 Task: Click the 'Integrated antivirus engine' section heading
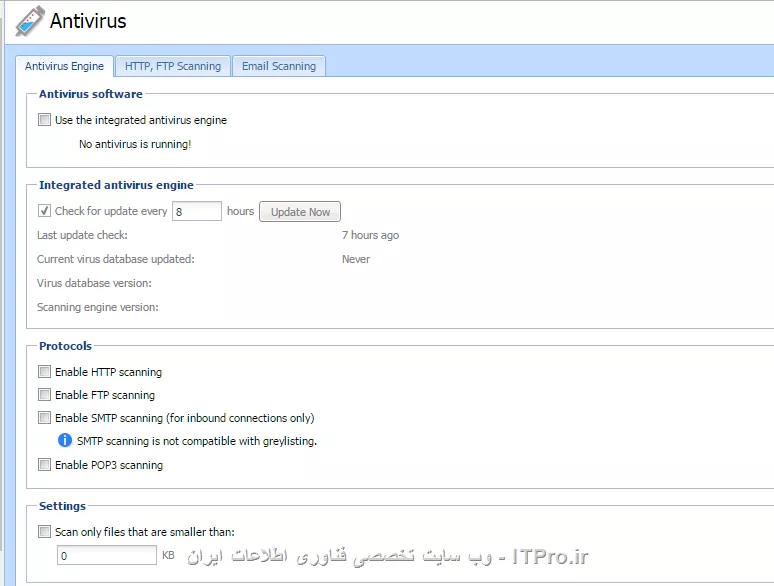[x=116, y=185]
